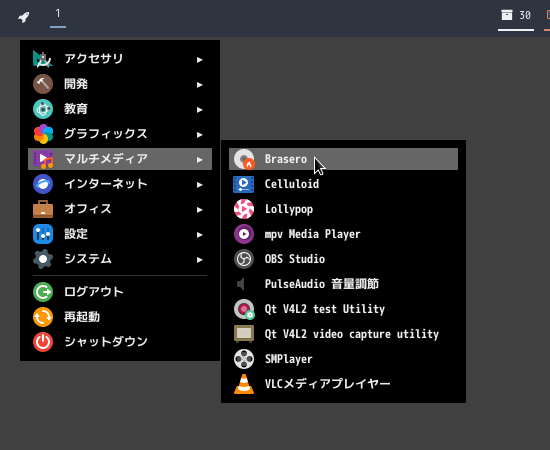Expand the 教育 submenu arrow
550x450 pixels.
coord(200,110)
